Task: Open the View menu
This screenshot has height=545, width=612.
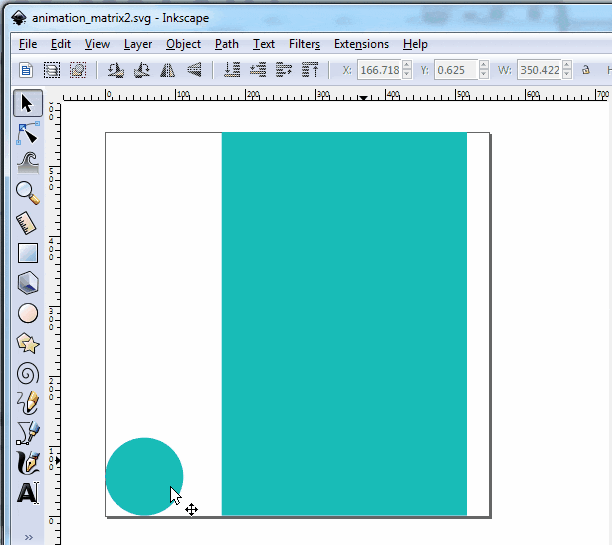Action: (x=97, y=44)
